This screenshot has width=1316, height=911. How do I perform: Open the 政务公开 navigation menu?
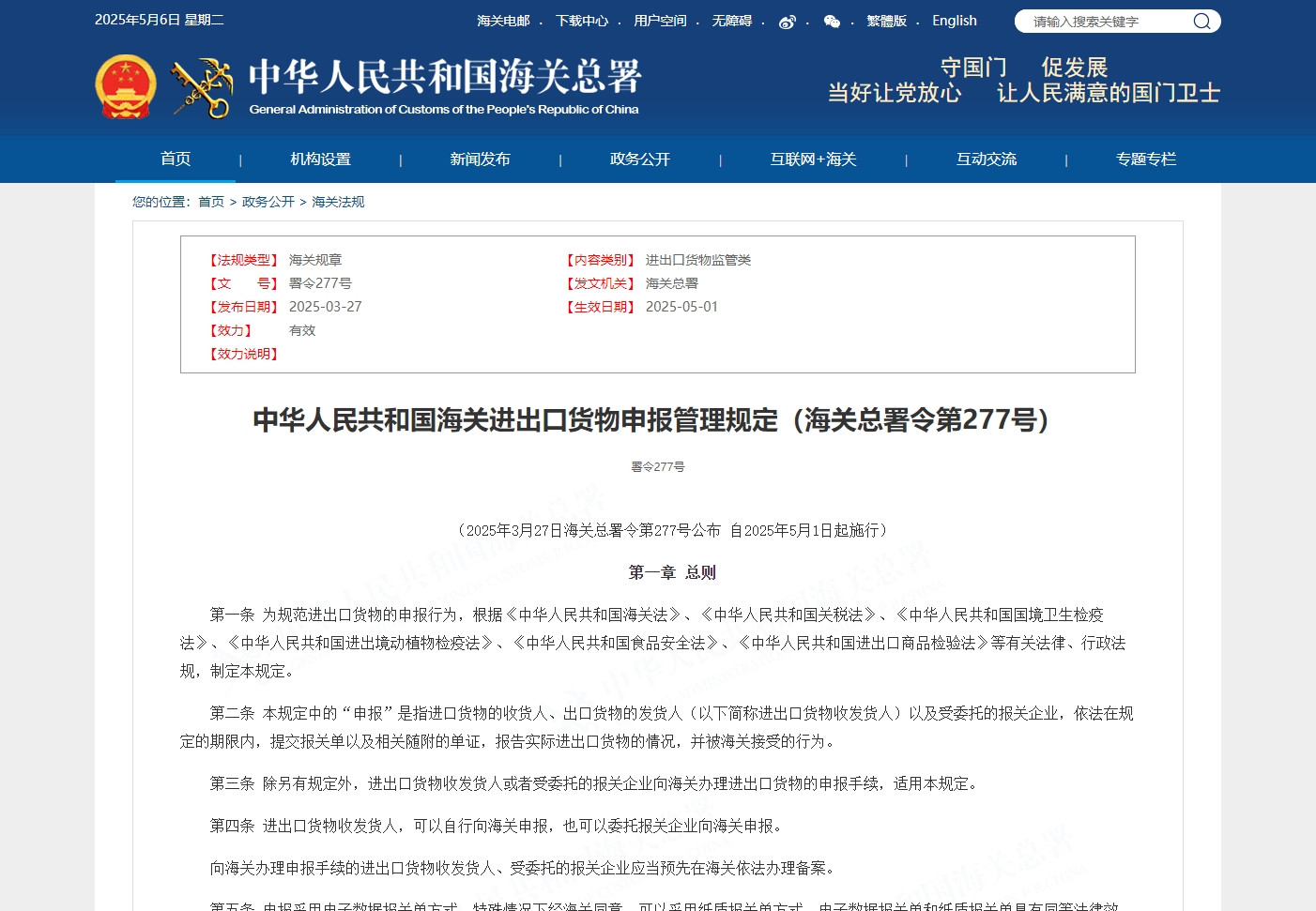(640, 159)
